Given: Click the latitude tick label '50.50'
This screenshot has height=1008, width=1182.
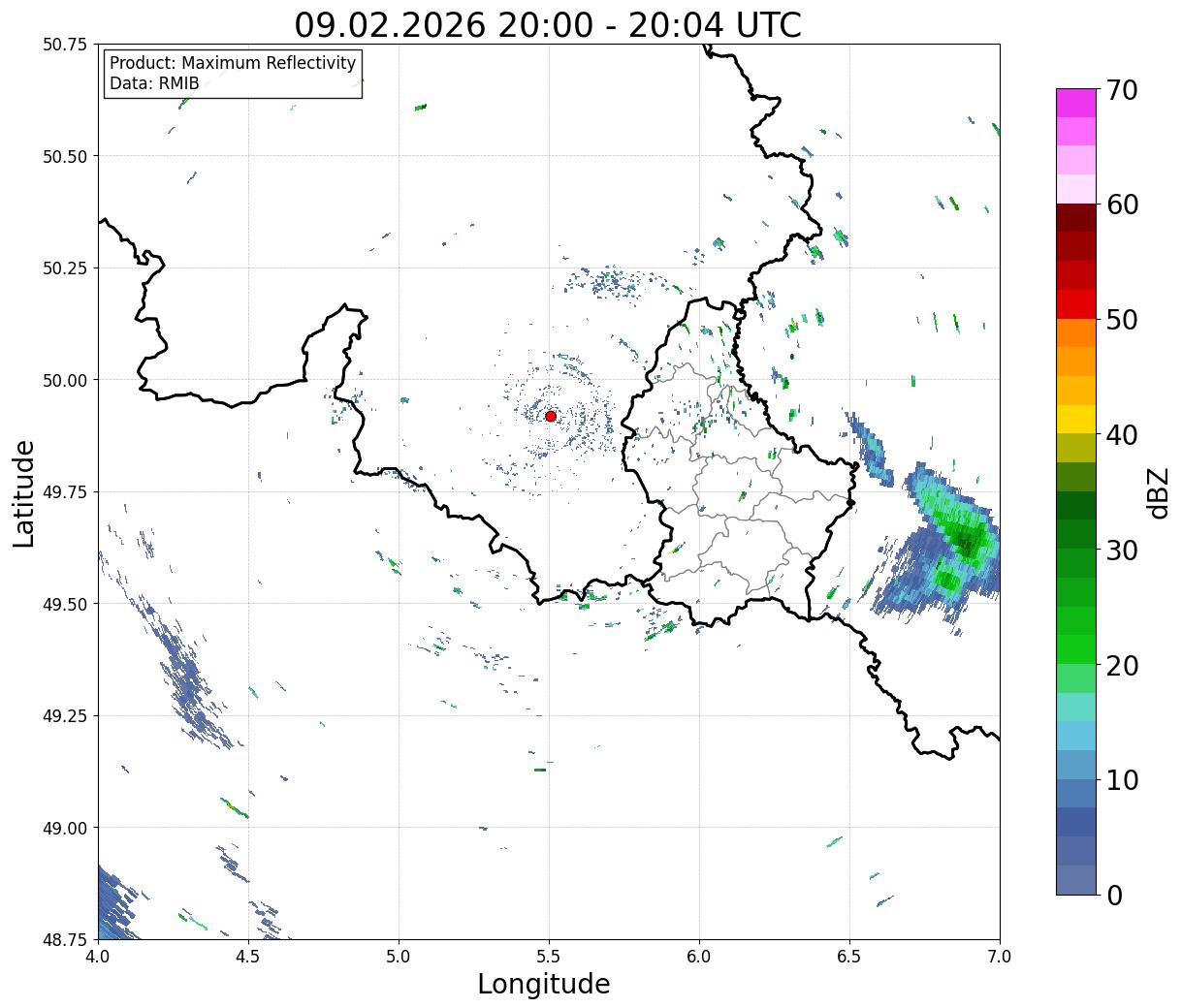Looking at the screenshot, I should click(x=65, y=156).
